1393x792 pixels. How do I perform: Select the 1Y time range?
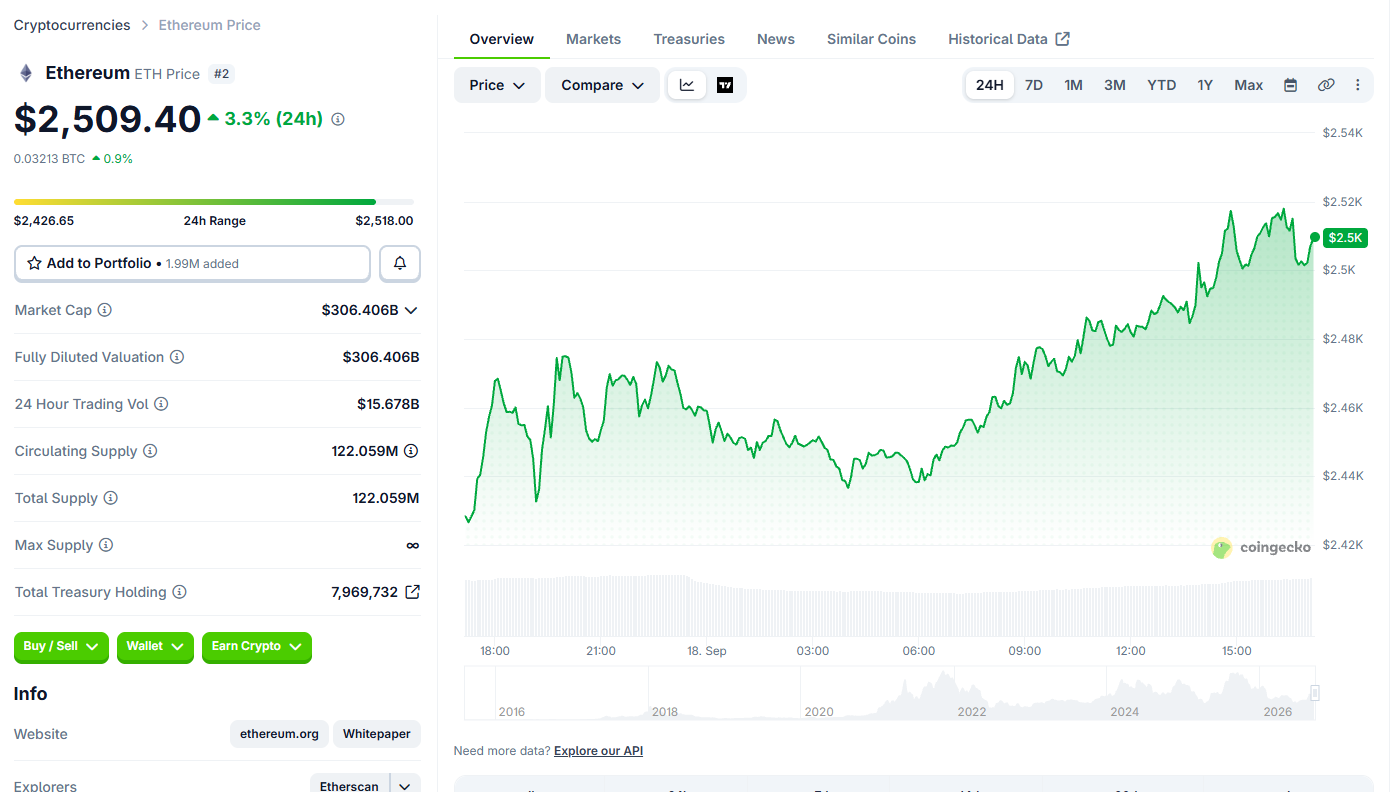pos(1205,85)
